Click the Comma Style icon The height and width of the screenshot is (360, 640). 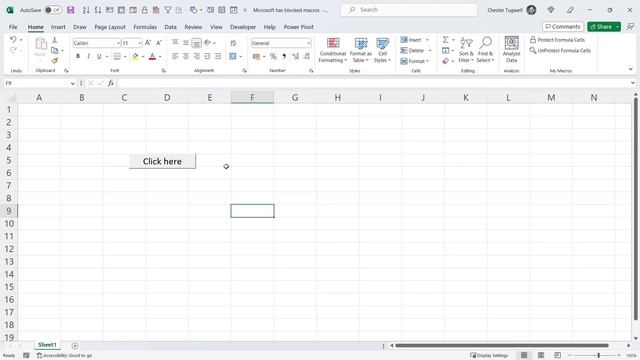tap(284, 56)
